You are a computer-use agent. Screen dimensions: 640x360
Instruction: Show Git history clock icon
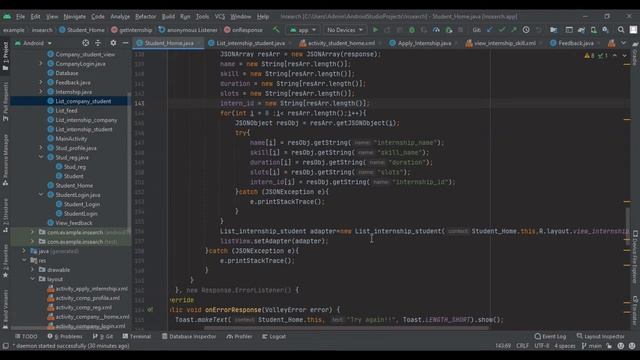pyautogui.click(x=526, y=30)
